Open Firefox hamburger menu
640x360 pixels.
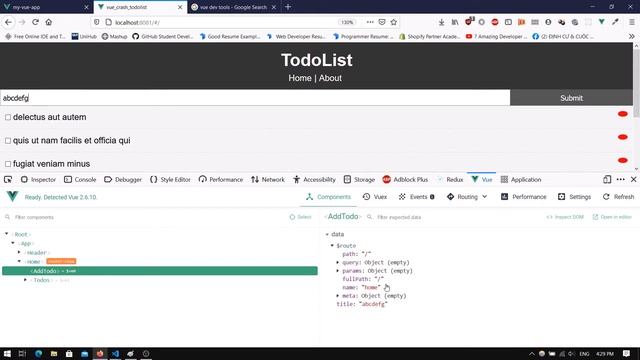click(x=631, y=22)
